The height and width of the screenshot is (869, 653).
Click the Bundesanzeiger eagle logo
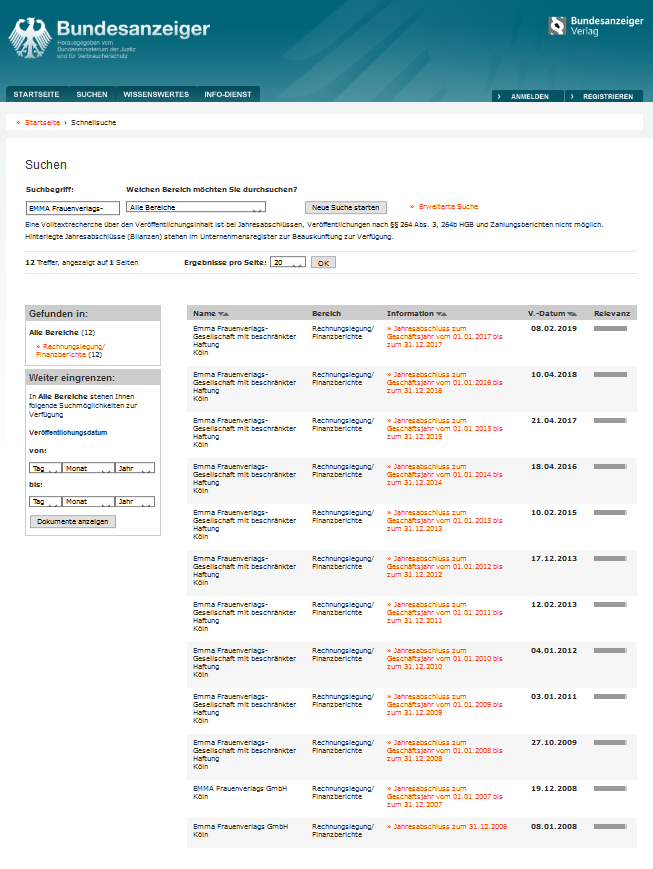[x=29, y=37]
